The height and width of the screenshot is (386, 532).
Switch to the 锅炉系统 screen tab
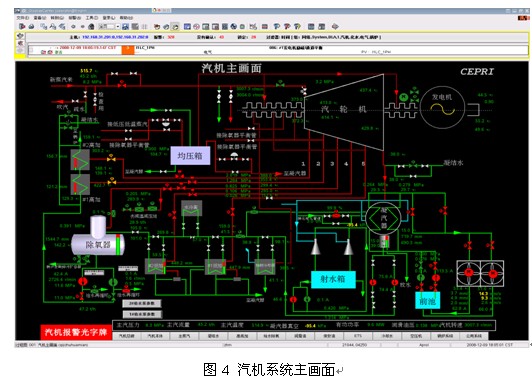445,336
